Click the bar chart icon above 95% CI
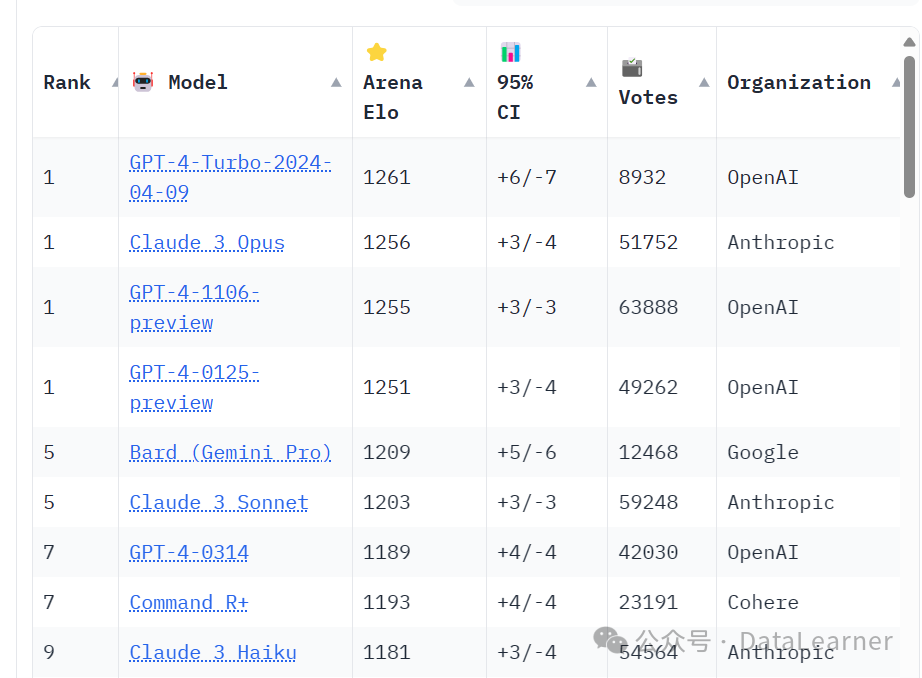This screenshot has width=922, height=678. (x=510, y=52)
